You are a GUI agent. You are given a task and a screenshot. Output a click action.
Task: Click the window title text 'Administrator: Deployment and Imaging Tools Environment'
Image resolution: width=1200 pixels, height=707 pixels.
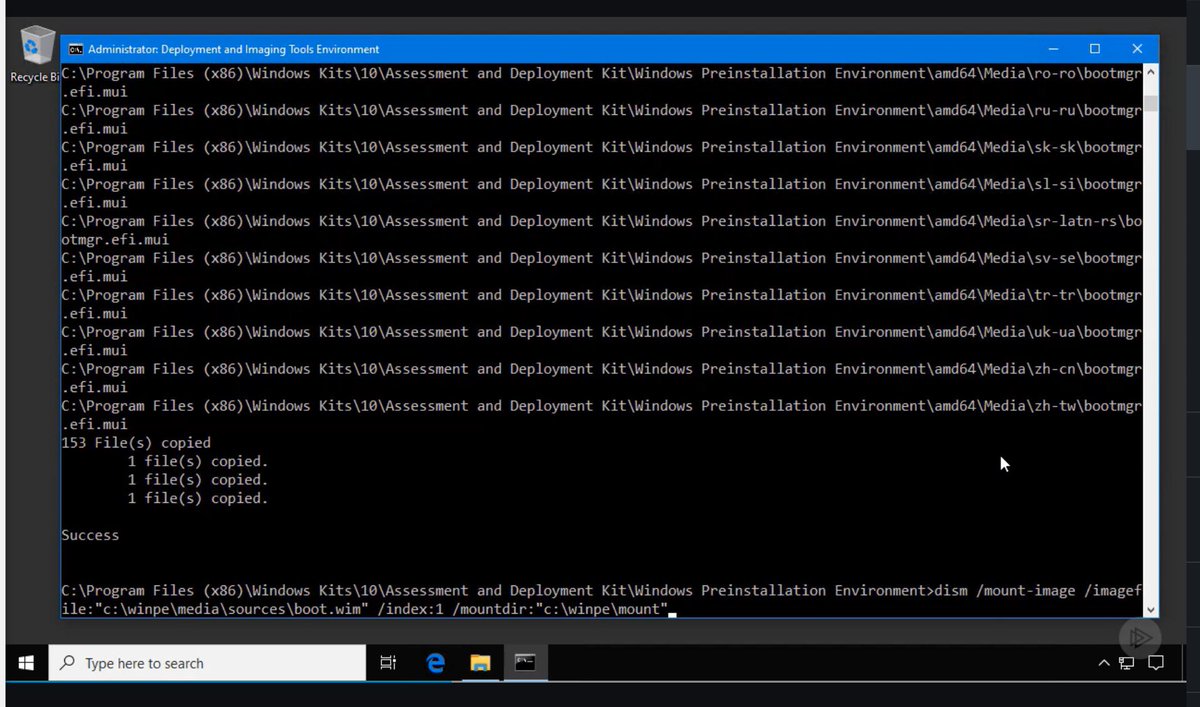234,49
